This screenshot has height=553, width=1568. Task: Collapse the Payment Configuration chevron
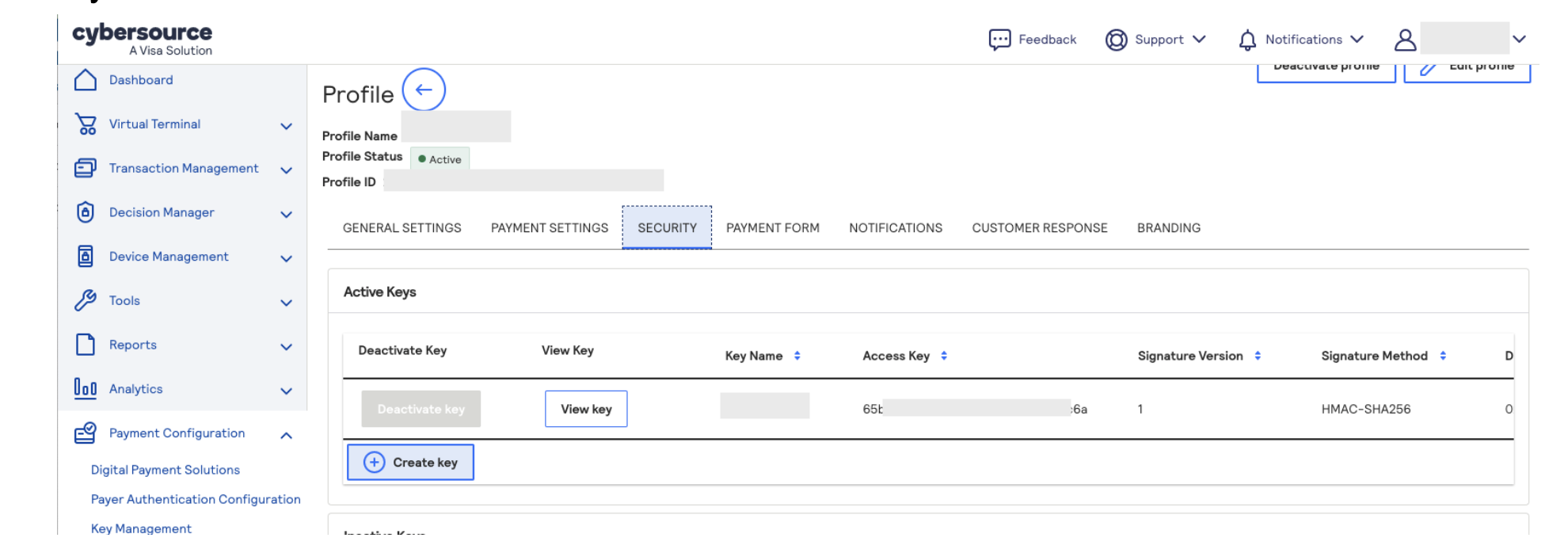(x=287, y=435)
